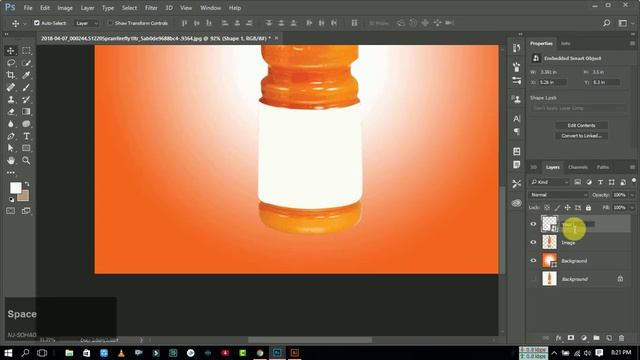Toggle lock image pixels
Viewport: 640px width, 360px height.
(x=558, y=208)
